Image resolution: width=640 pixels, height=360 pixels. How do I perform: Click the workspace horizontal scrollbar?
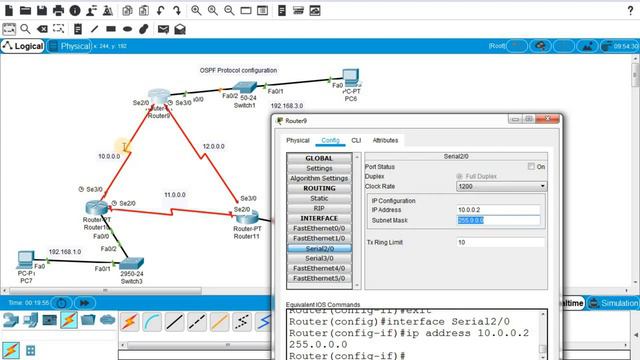point(105,291)
